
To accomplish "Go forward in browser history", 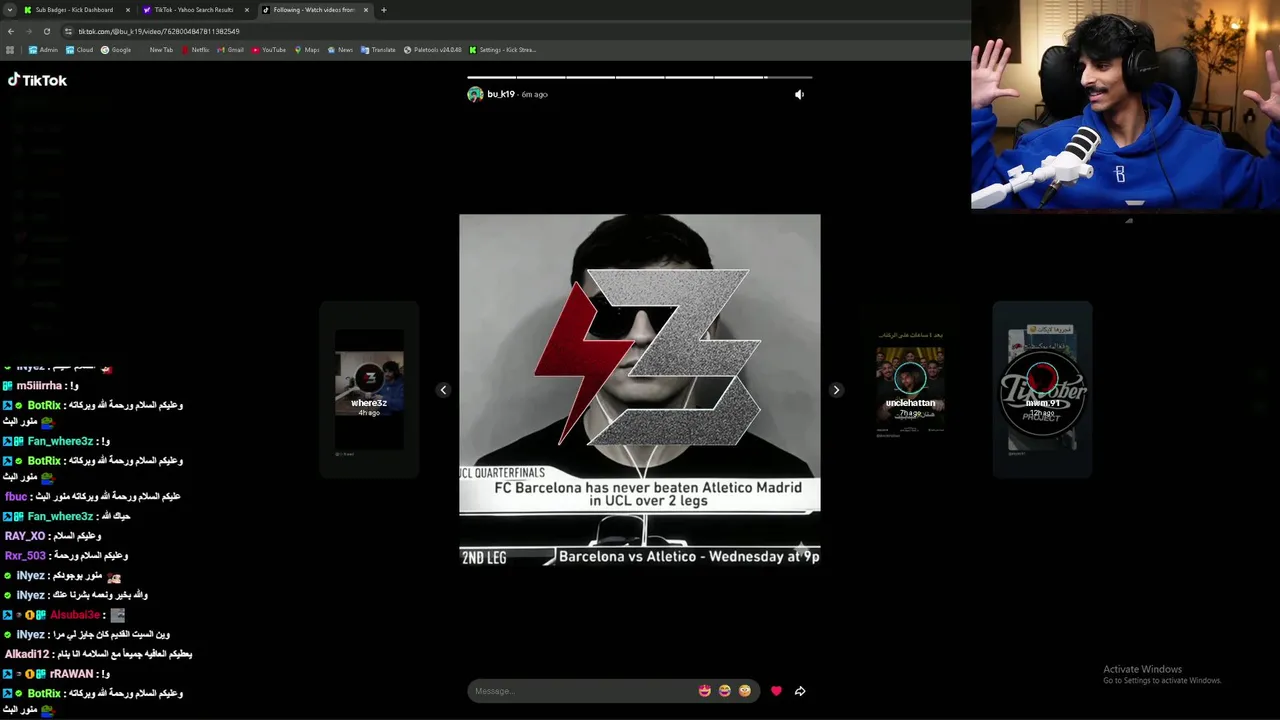I will coord(29,31).
